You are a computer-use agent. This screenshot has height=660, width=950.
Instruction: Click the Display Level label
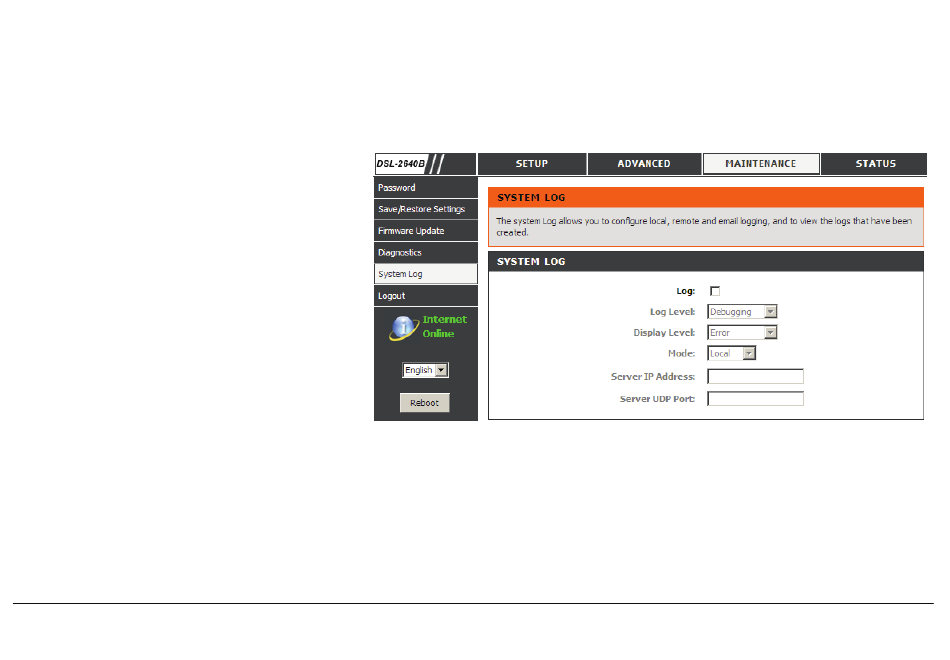coord(664,333)
